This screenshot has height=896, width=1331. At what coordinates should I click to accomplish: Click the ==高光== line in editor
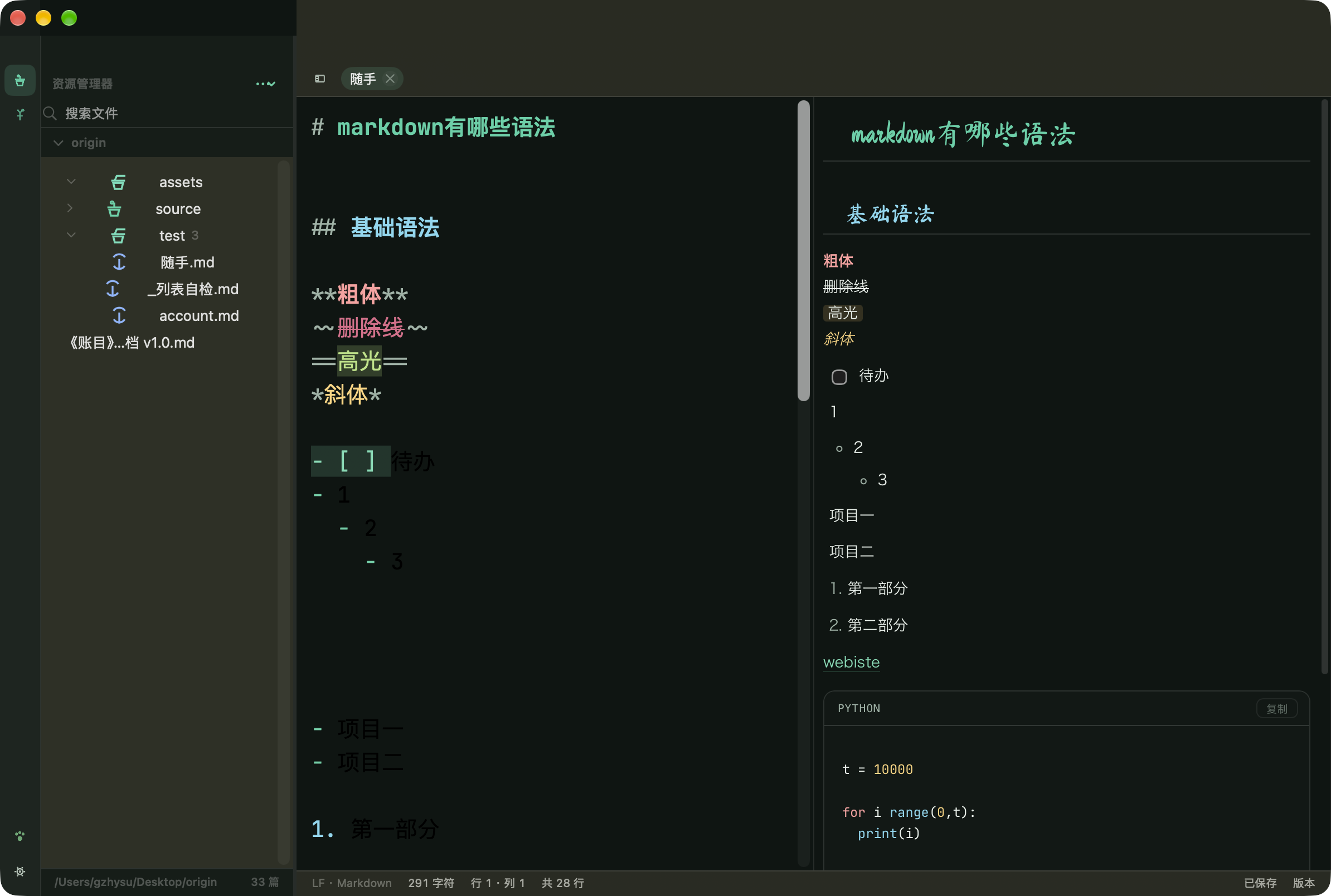coord(359,361)
